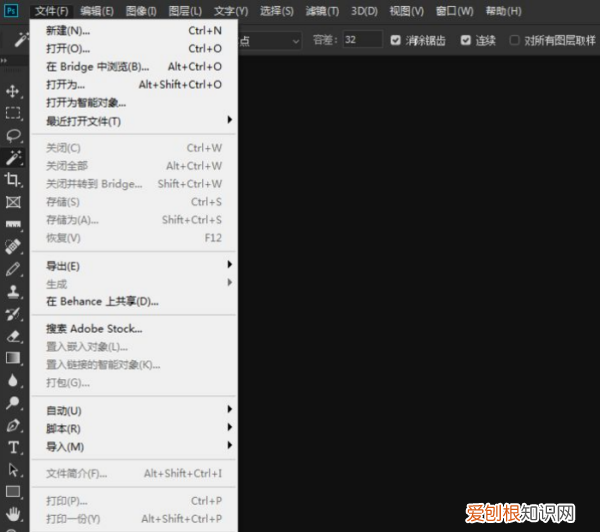The height and width of the screenshot is (532, 600).
Task: Select the Frame tool
Action: pos(13,202)
